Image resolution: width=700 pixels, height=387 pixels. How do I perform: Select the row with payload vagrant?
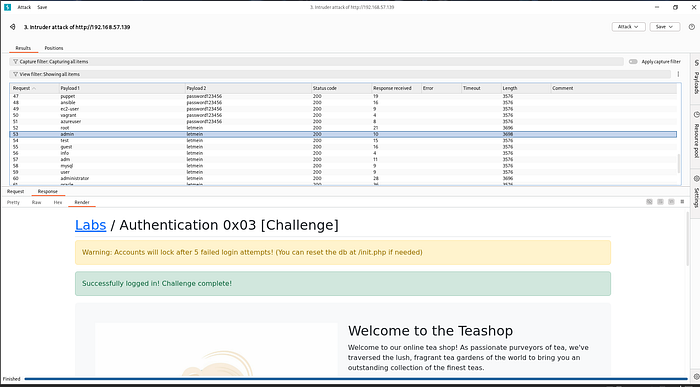point(343,115)
